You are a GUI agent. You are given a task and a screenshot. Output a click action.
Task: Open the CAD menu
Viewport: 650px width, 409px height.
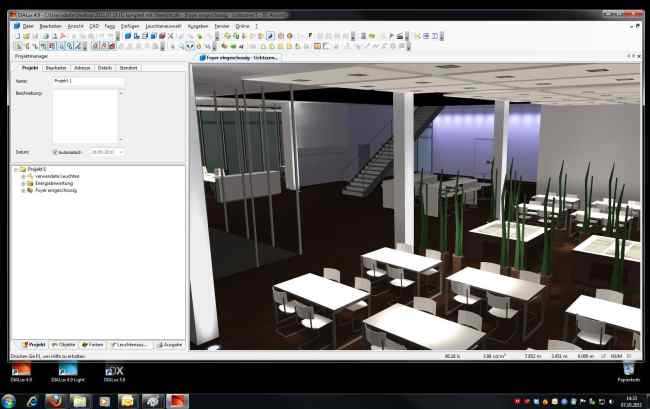coord(94,26)
